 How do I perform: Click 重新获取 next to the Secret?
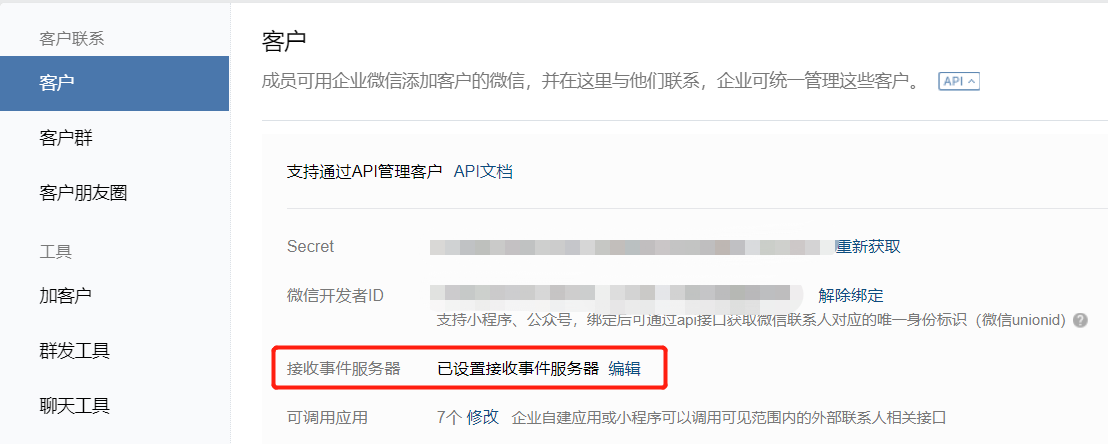868,247
